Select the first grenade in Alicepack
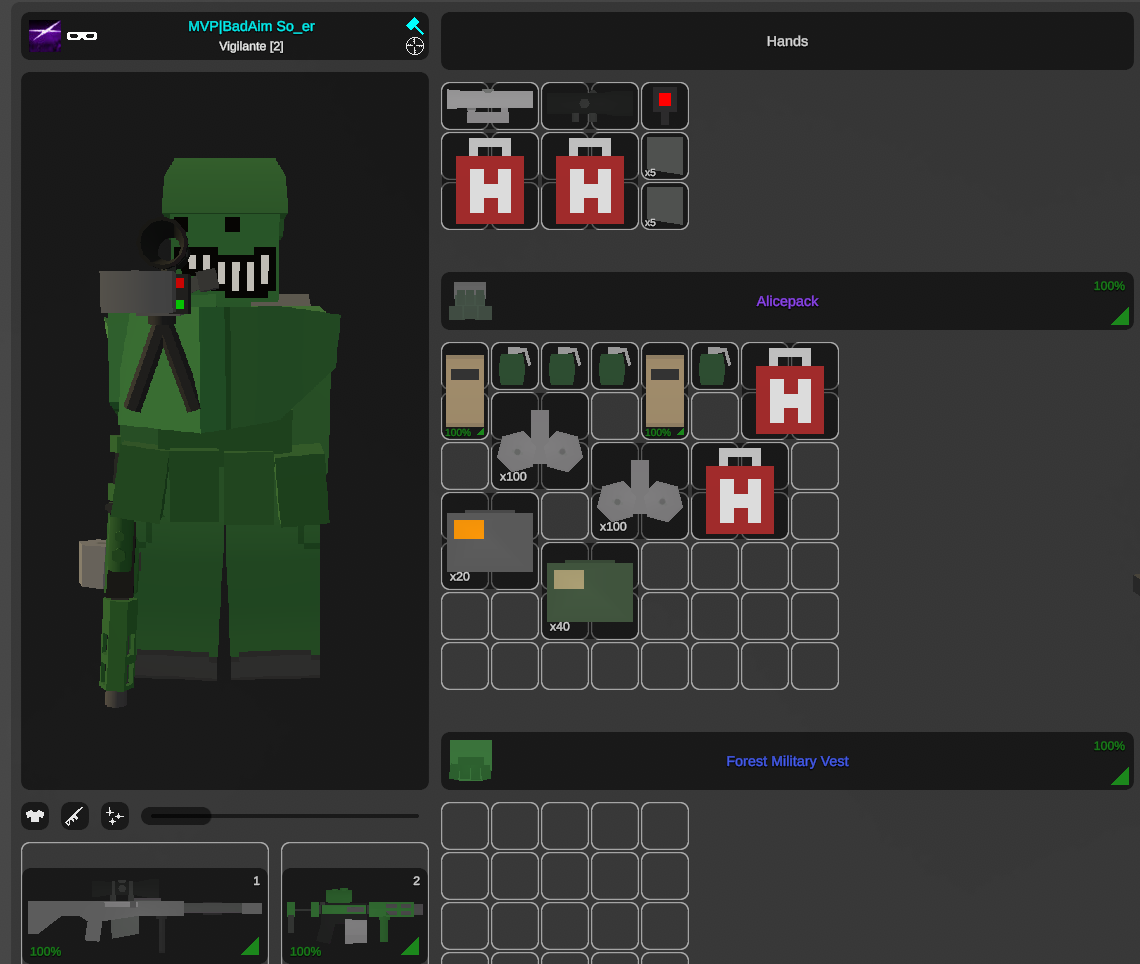1140x964 pixels. pyautogui.click(x=514, y=366)
